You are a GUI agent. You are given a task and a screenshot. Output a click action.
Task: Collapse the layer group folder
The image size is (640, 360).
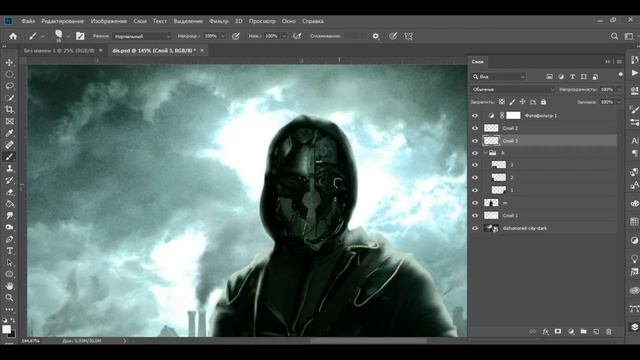click(x=485, y=153)
